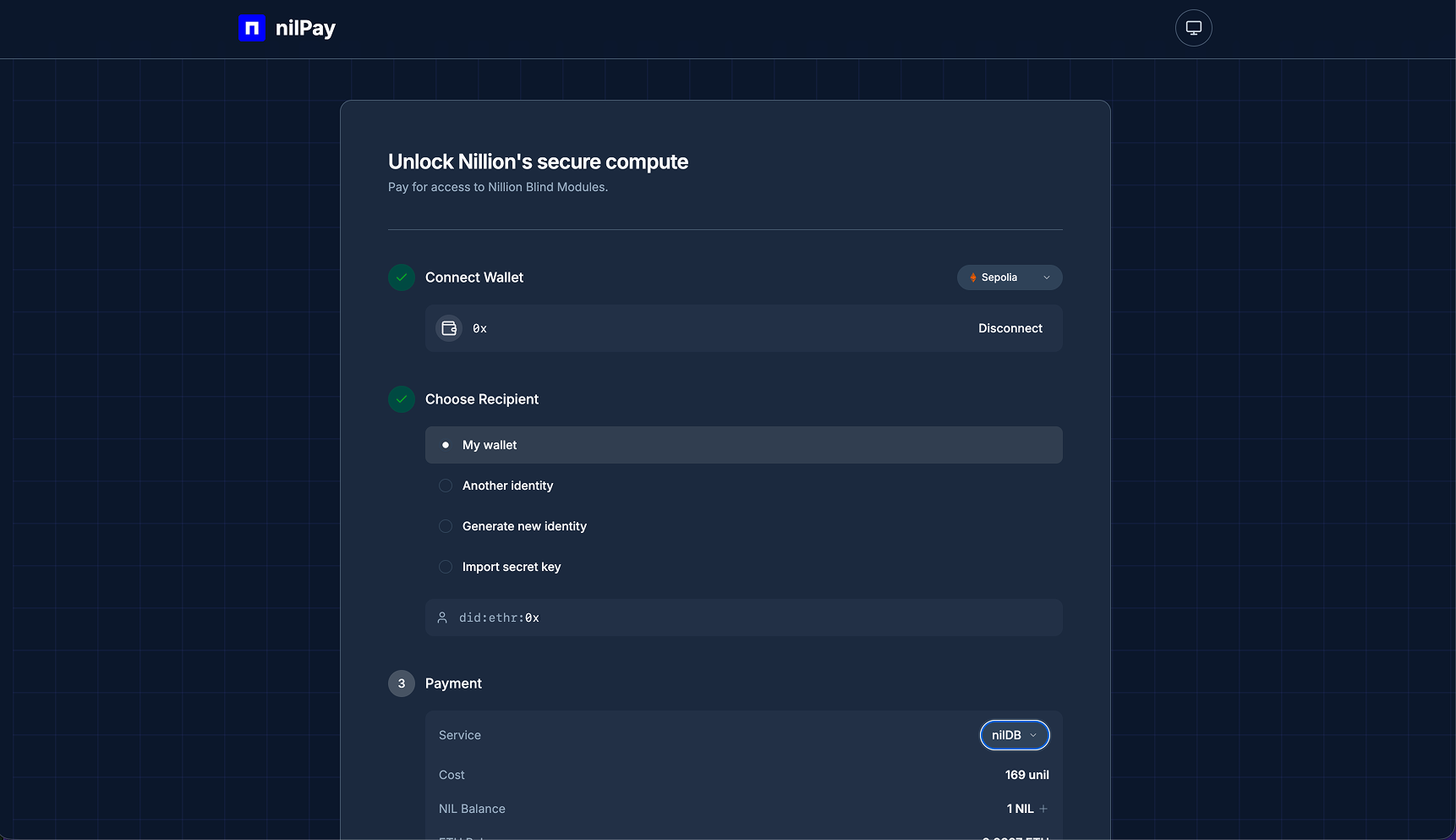
Task: Click the green checkmark on Connect Wallet
Action: pos(401,277)
